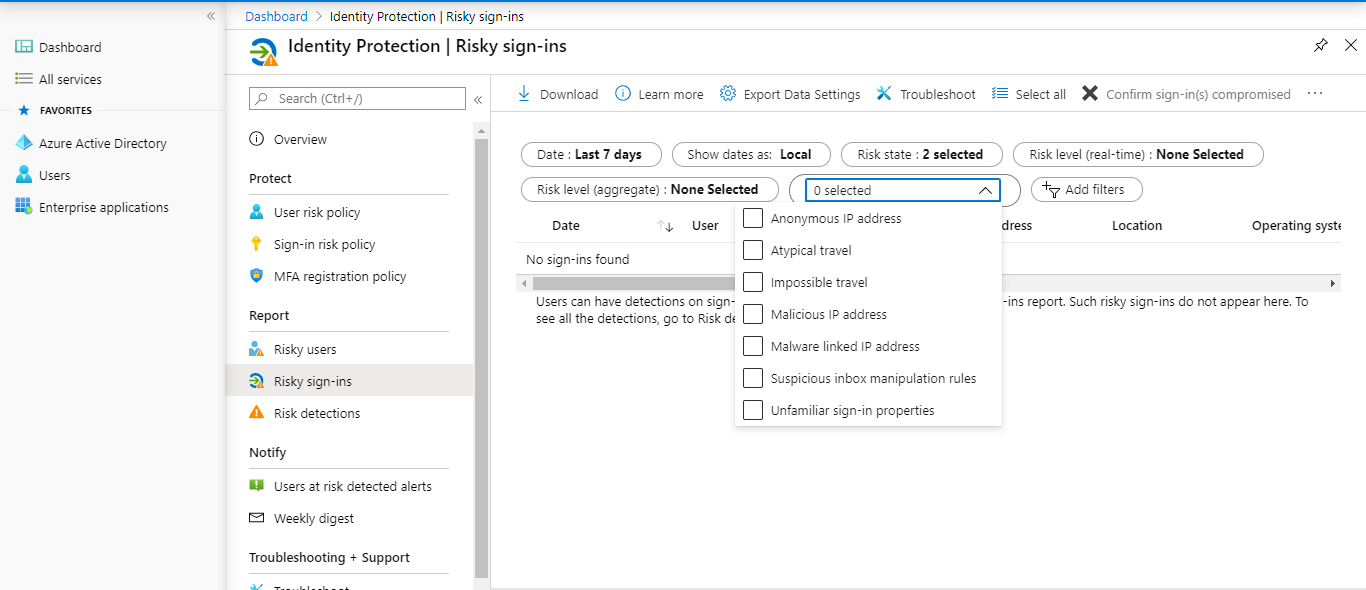Click the Export Data Settings gear icon
The height and width of the screenshot is (590, 1366).
[x=727, y=93]
